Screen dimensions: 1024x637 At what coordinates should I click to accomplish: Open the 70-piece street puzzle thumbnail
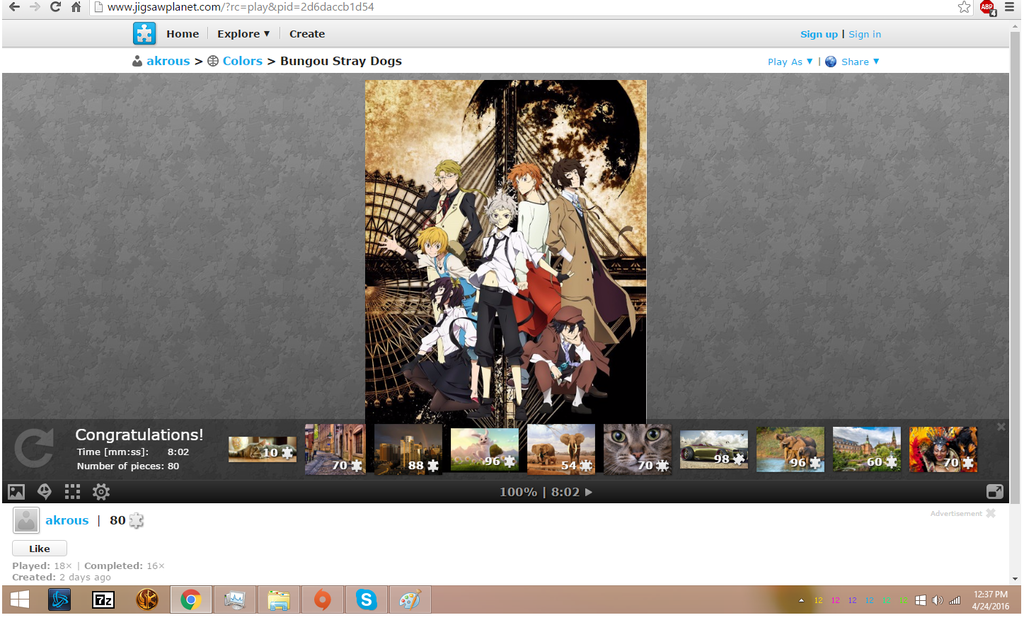335,449
